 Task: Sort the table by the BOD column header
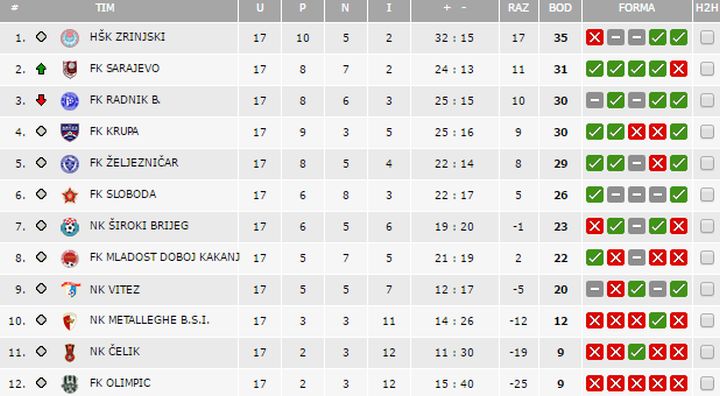(560, 8)
